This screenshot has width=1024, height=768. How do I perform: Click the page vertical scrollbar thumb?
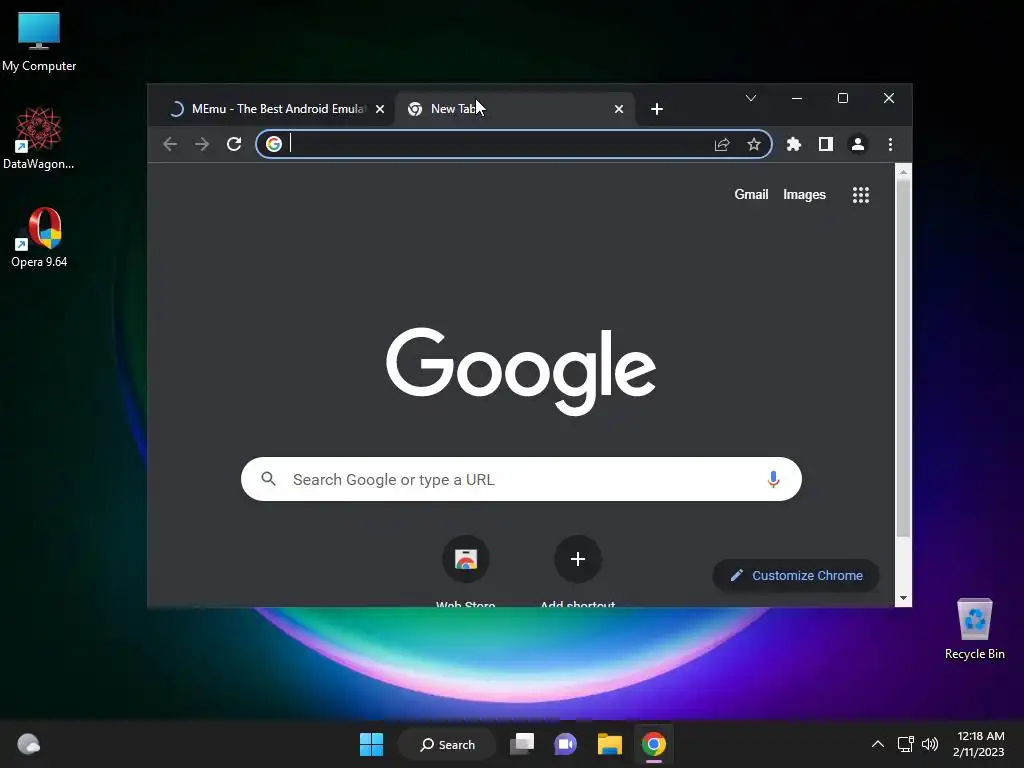click(x=903, y=358)
